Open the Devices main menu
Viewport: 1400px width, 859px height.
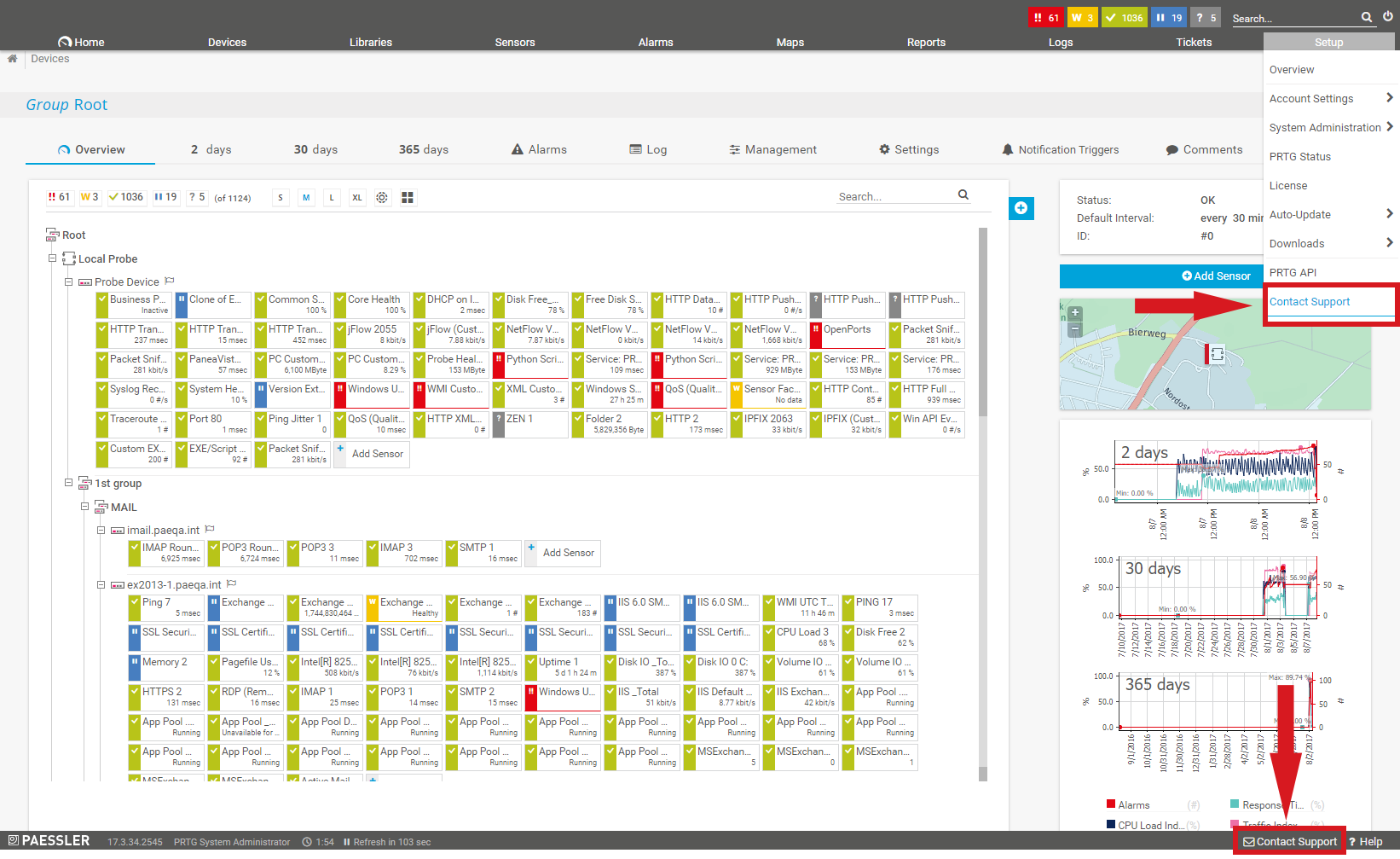(x=227, y=42)
